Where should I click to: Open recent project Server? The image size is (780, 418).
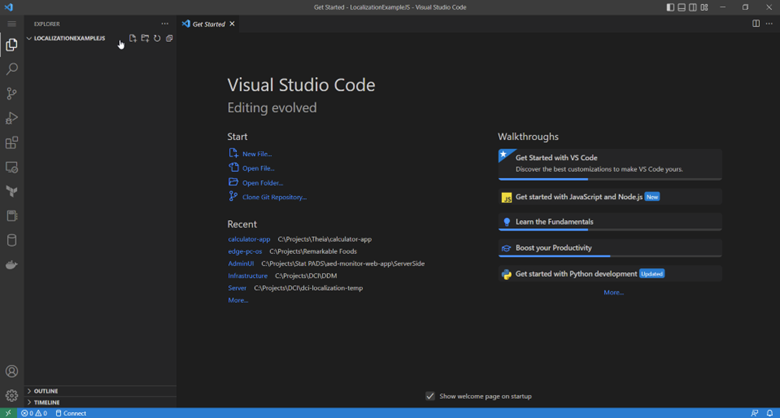click(237, 288)
